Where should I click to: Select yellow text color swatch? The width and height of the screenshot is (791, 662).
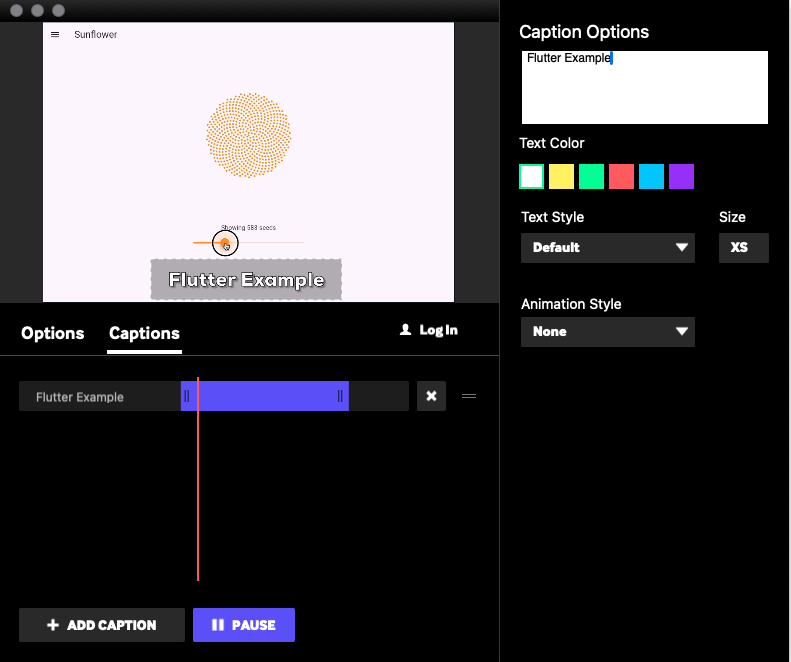pyautogui.click(x=561, y=177)
